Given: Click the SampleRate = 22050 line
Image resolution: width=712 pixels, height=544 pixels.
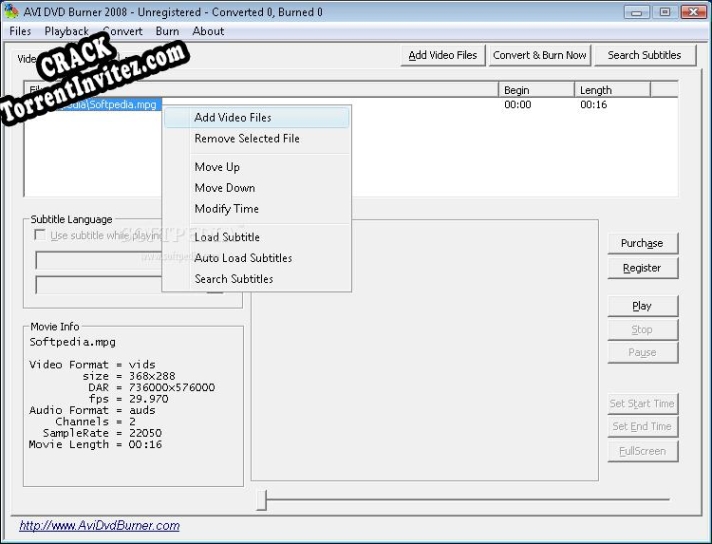Looking at the screenshot, I should [x=102, y=433].
